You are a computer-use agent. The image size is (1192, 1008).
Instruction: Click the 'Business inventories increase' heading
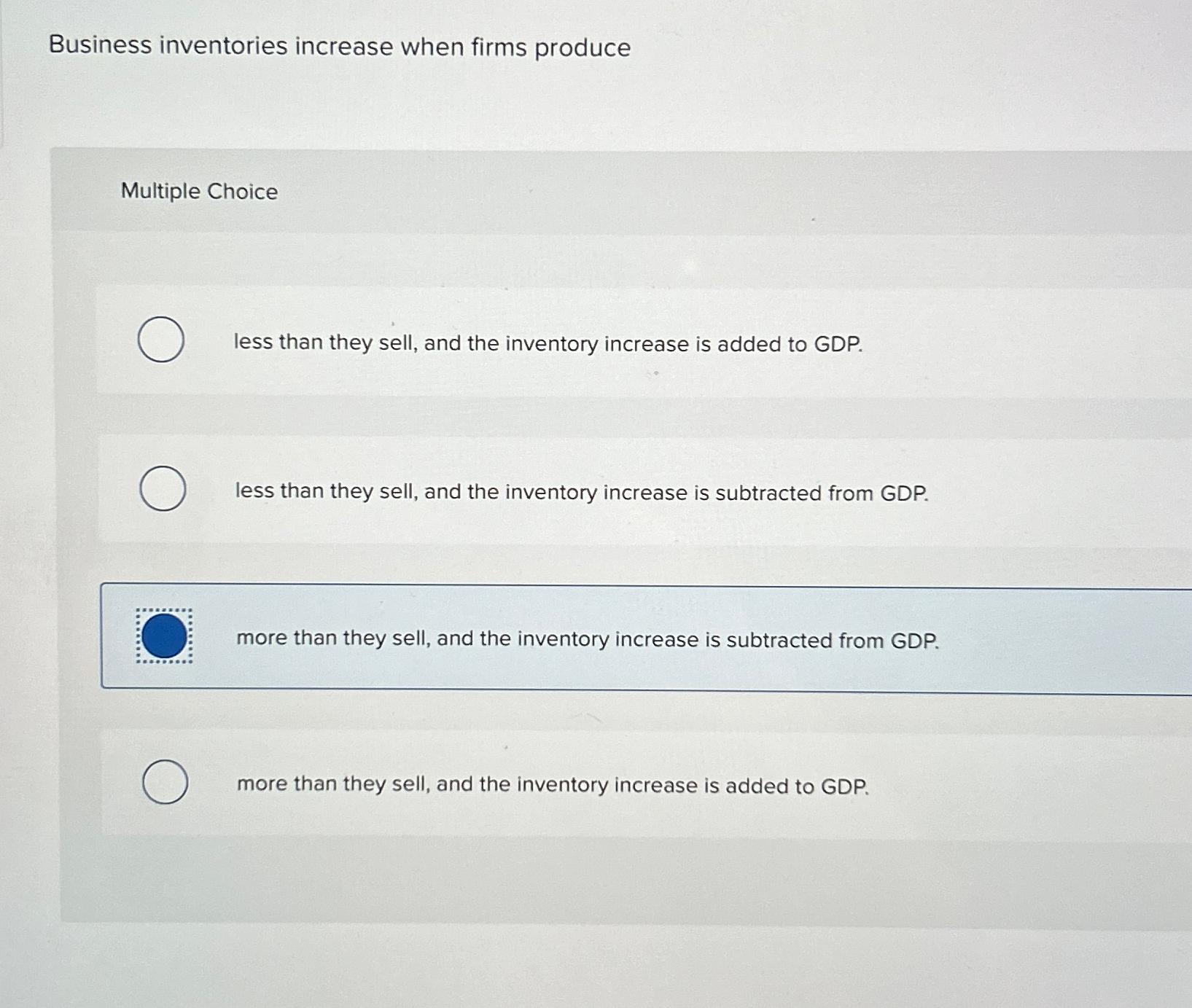point(338,47)
